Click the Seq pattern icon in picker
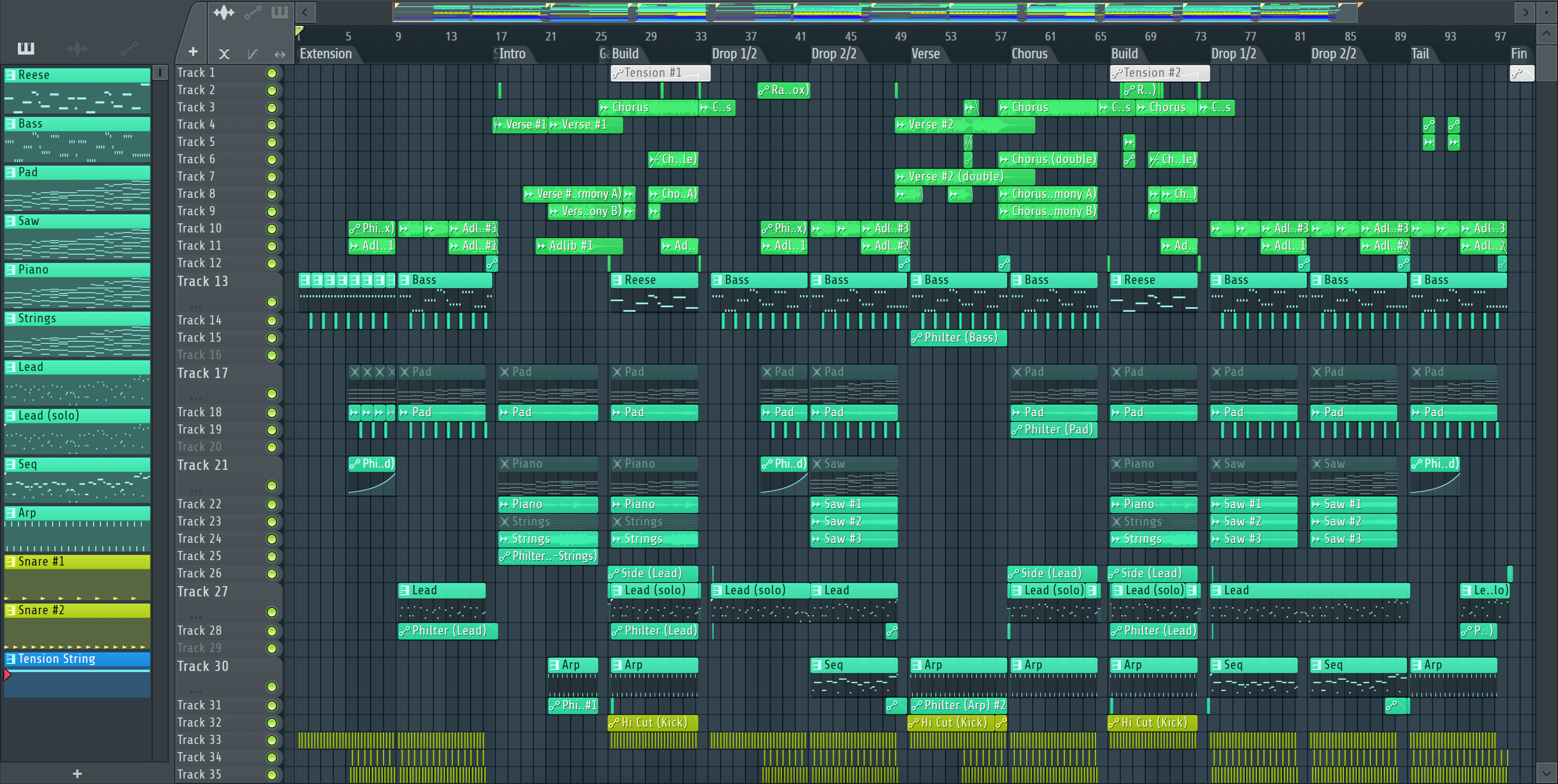This screenshot has width=1558, height=784. pyautogui.click(x=10, y=464)
